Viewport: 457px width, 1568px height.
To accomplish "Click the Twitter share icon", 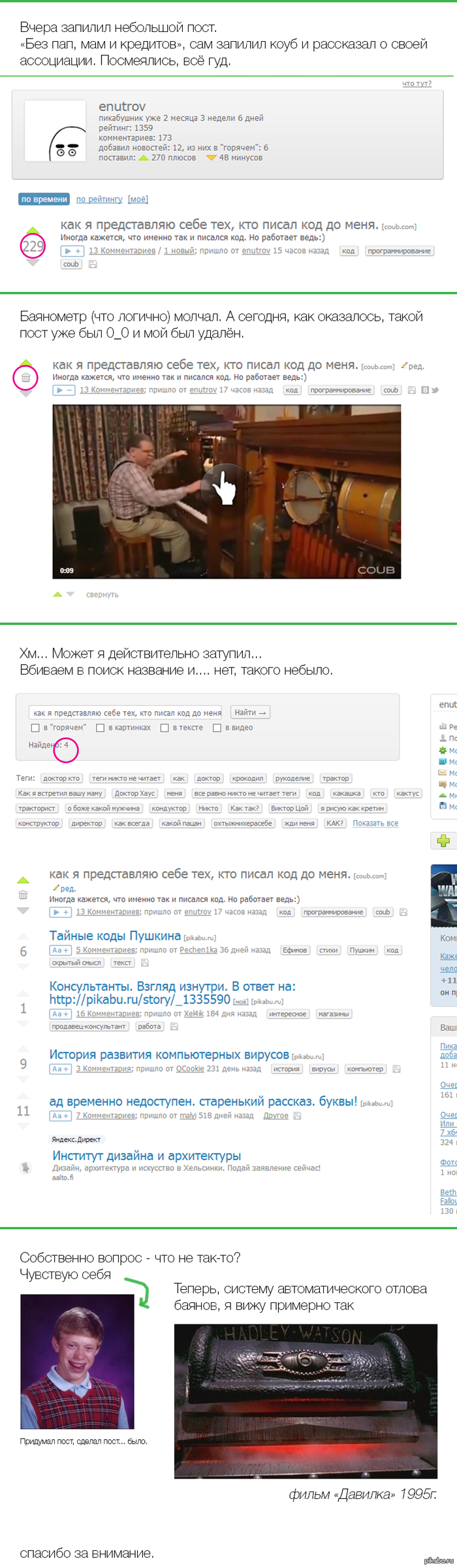I will pyautogui.click(x=435, y=390).
